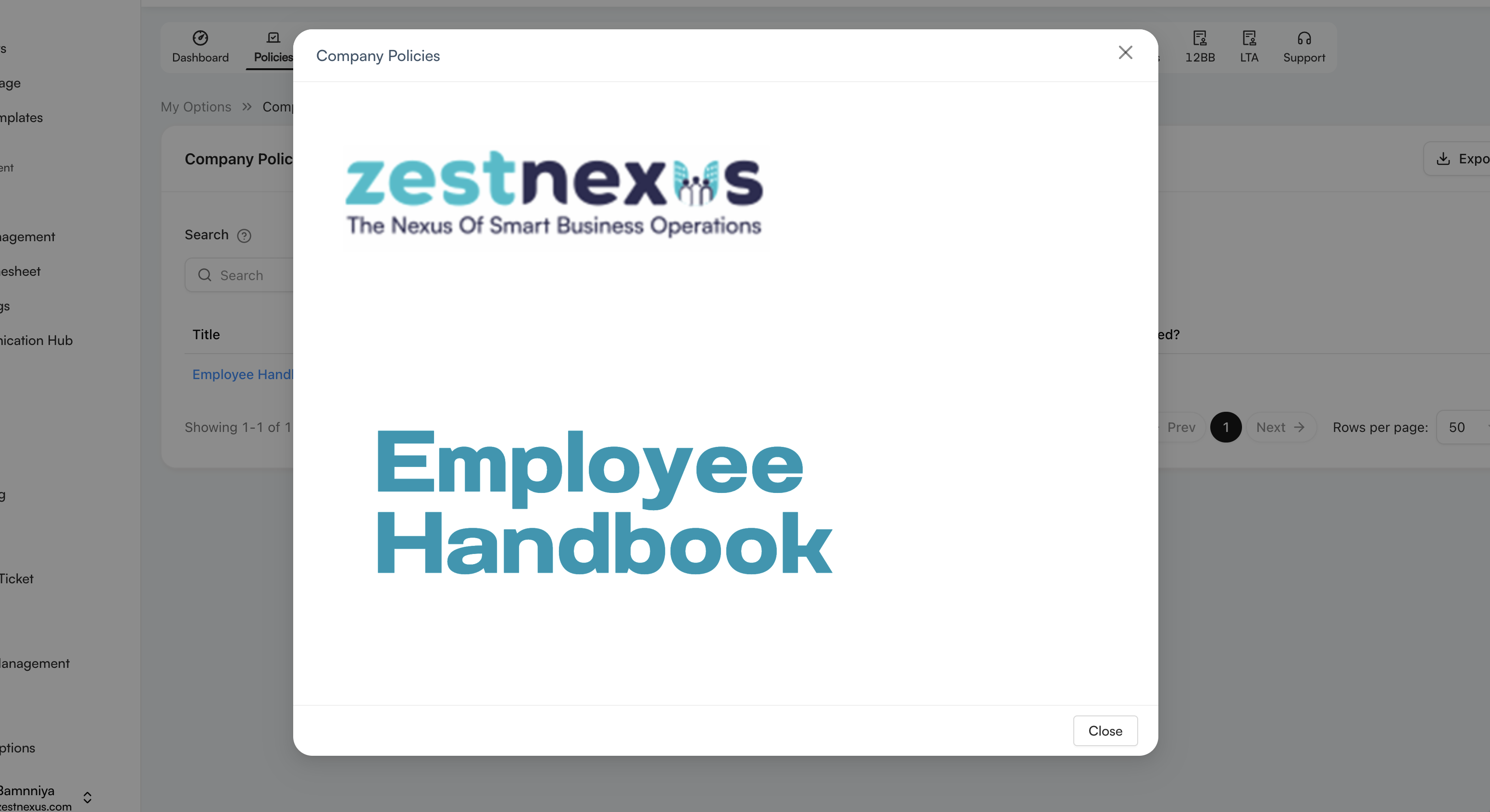This screenshot has width=1490, height=812.
Task: Go to the Prev page
Action: pos(1180,428)
